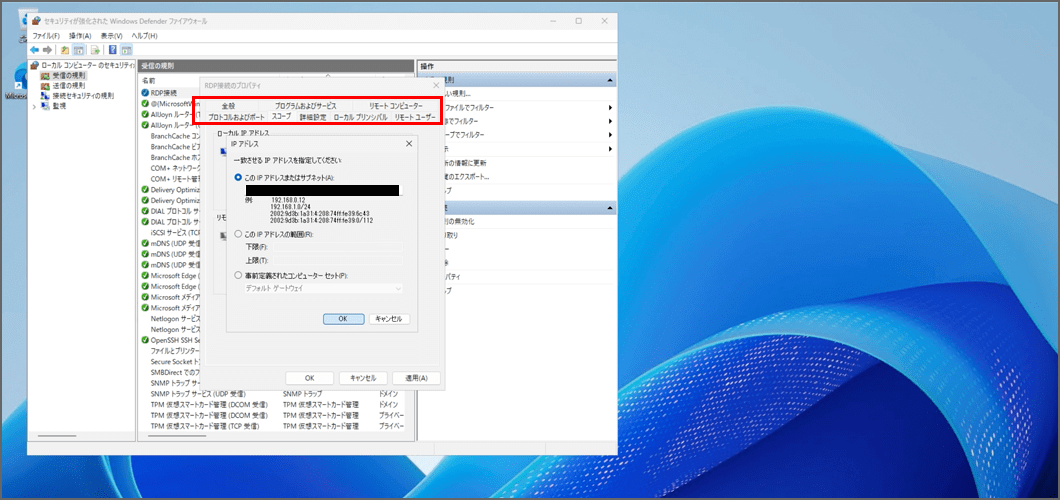Click the Forward arrow toolbar icon
Screen dimensions: 1060x500
[47, 49]
